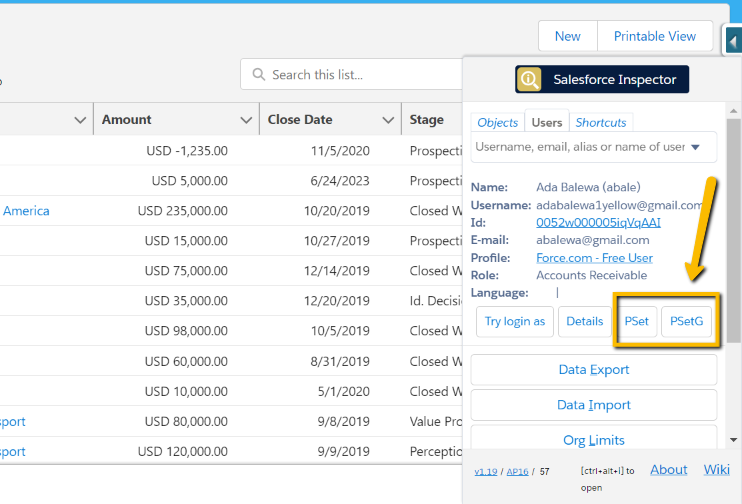
Task: Click the PSet button
Action: point(636,321)
